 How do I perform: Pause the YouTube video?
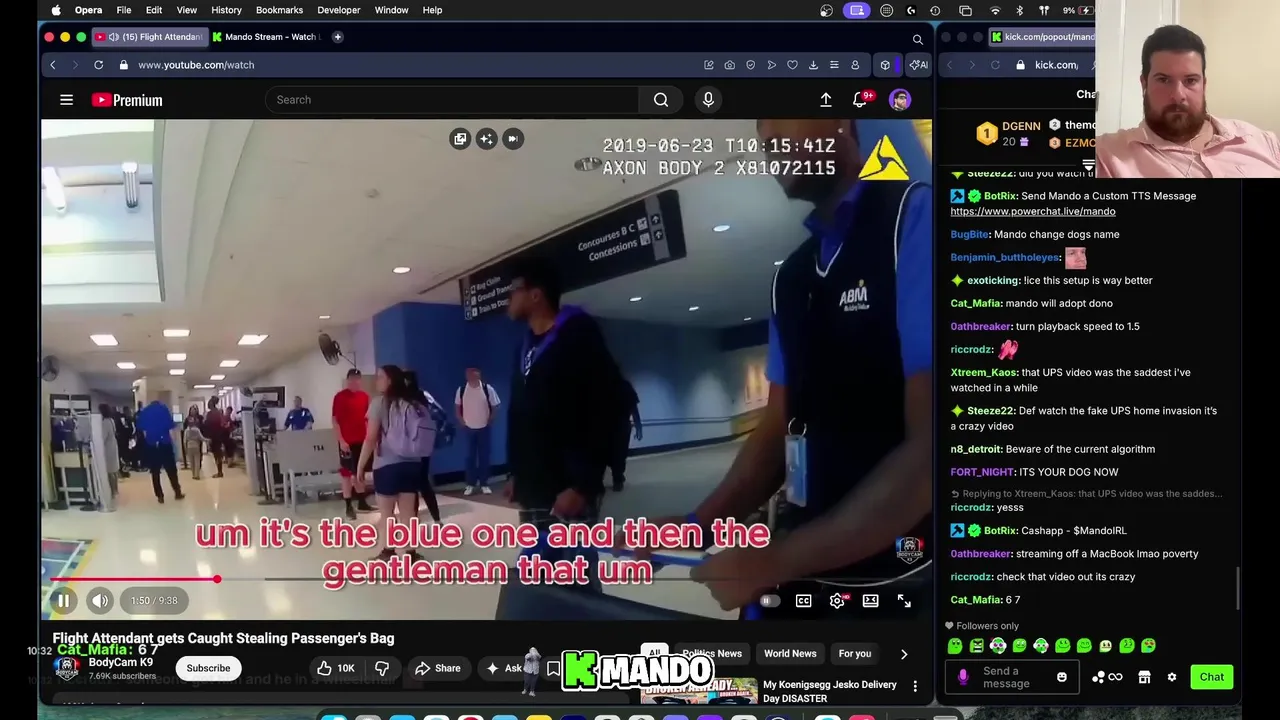[63, 601]
